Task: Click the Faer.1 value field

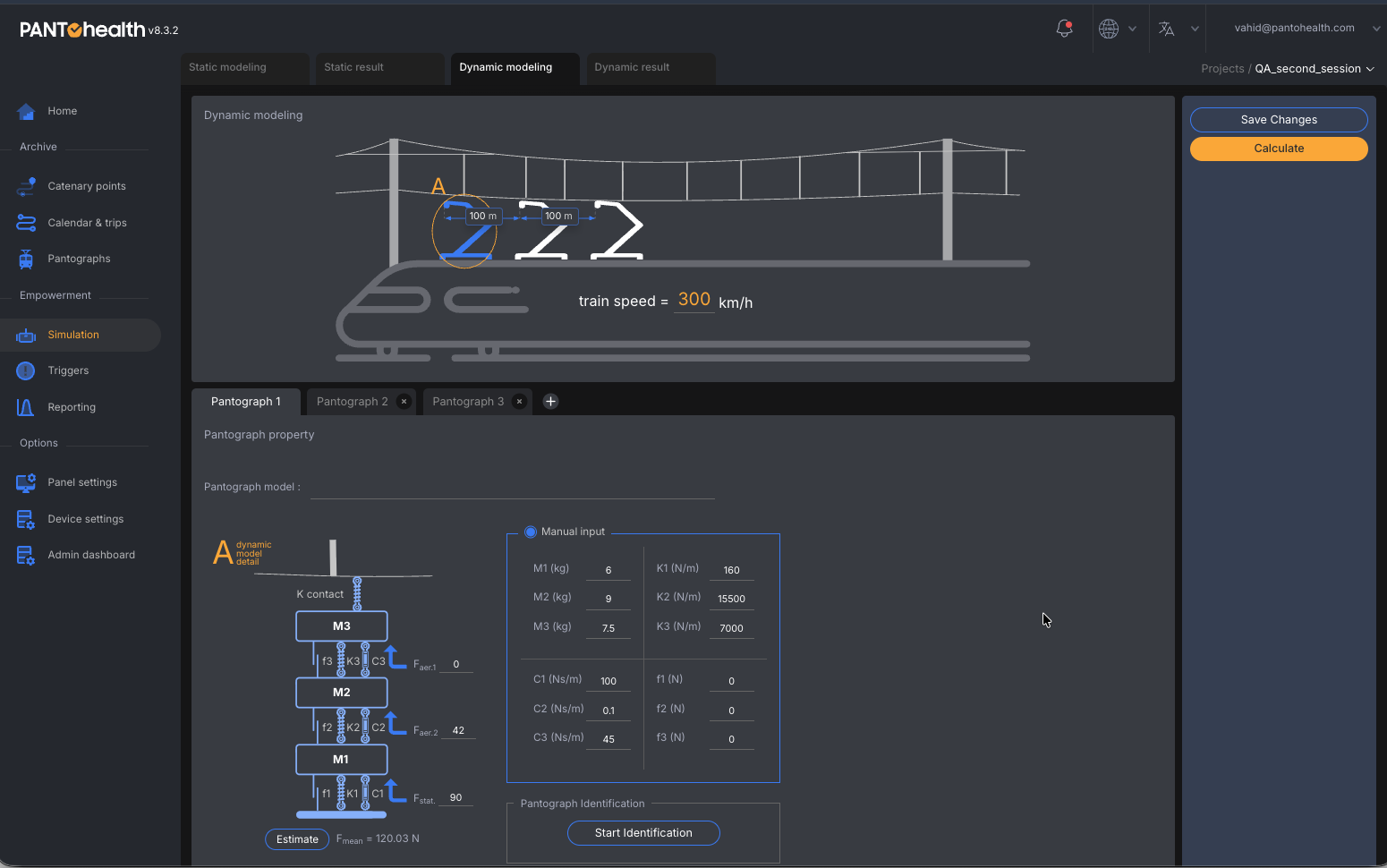Action: 456,664
